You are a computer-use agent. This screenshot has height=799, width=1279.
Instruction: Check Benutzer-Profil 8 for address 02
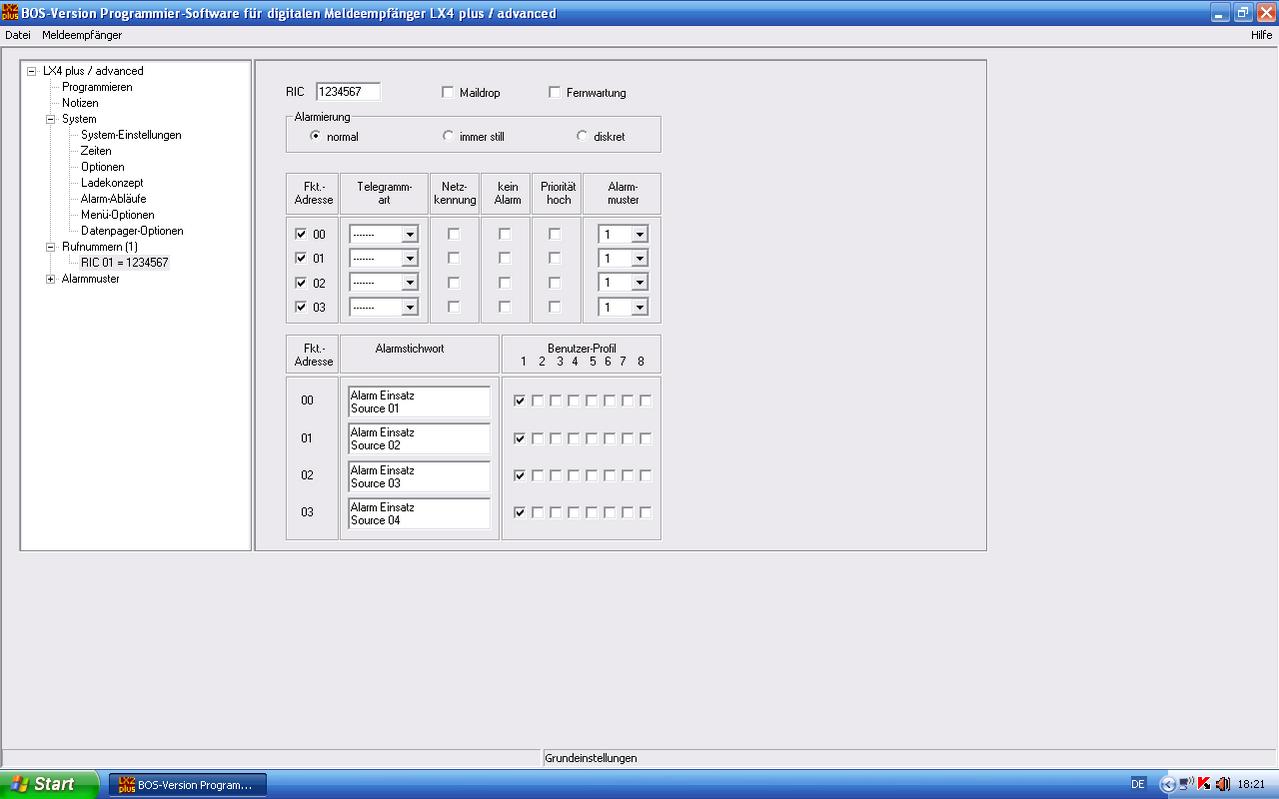645,476
